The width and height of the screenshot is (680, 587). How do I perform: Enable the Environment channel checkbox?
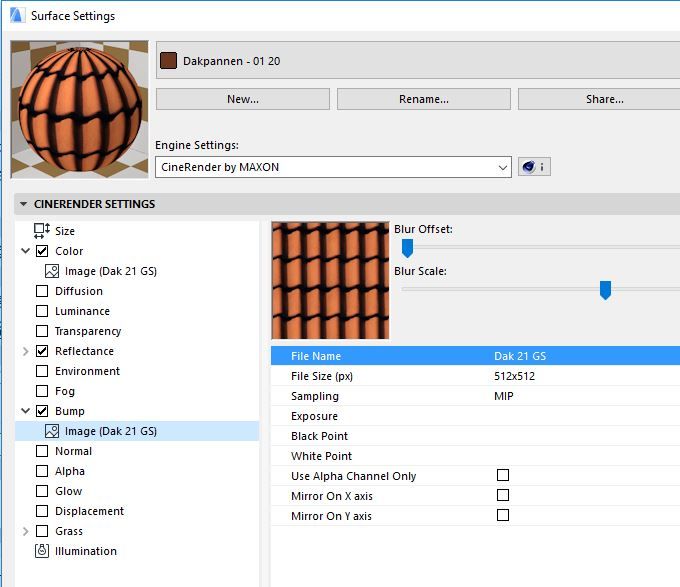click(x=42, y=371)
